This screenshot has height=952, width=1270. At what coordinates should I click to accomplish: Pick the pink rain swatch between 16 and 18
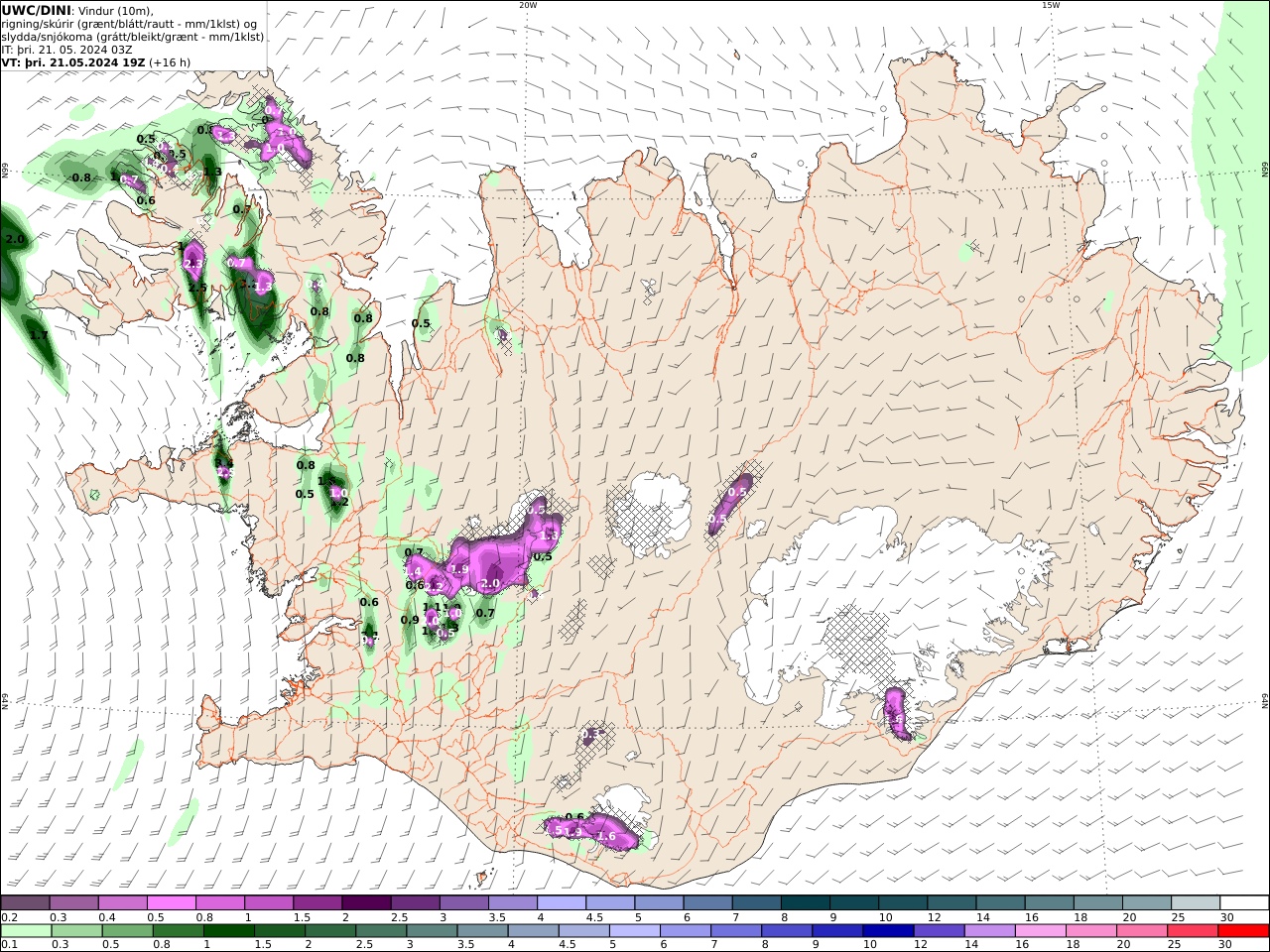pos(1041,931)
